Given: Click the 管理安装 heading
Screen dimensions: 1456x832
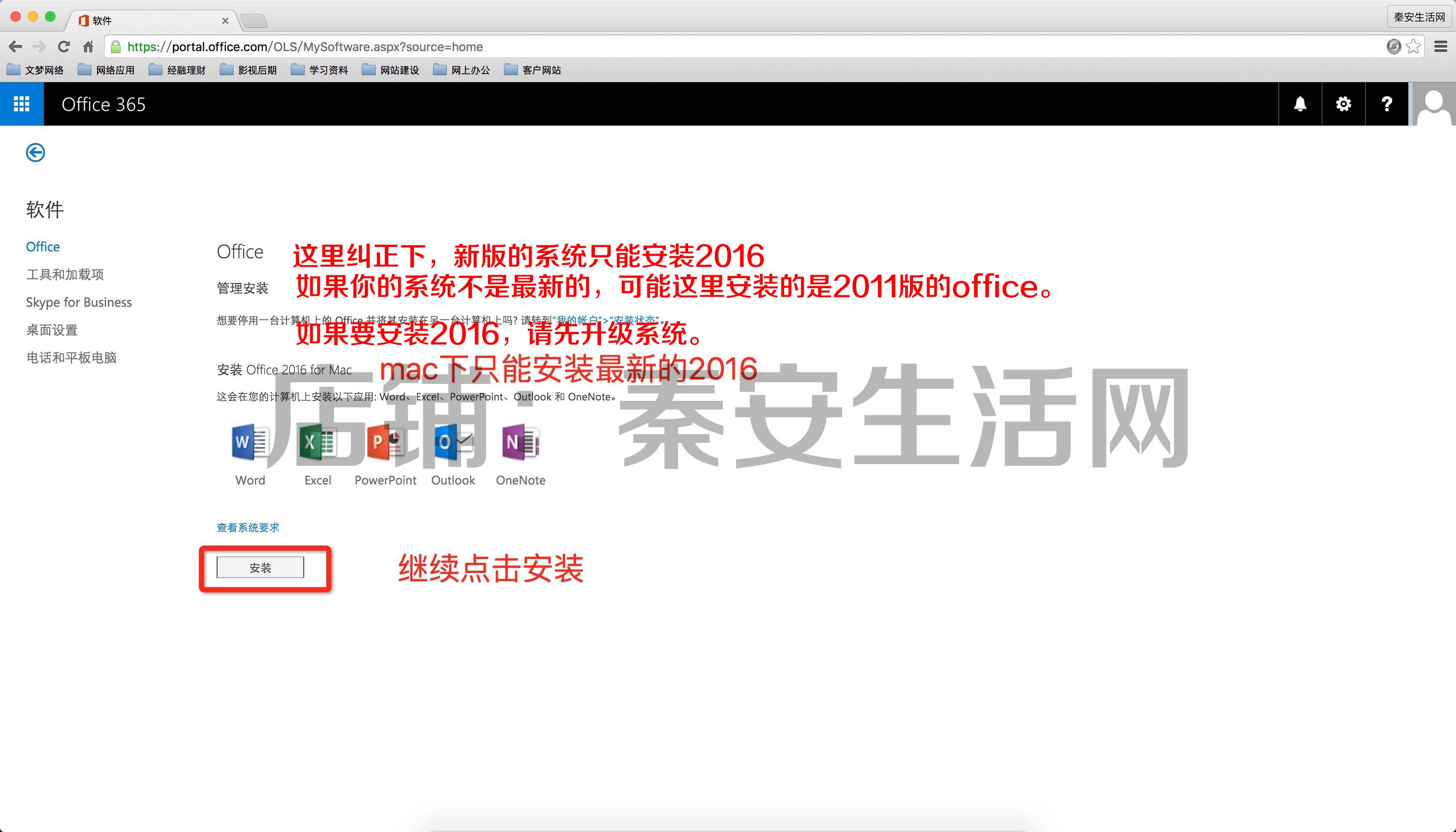Looking at the screenshot, I should pos(243,289).
